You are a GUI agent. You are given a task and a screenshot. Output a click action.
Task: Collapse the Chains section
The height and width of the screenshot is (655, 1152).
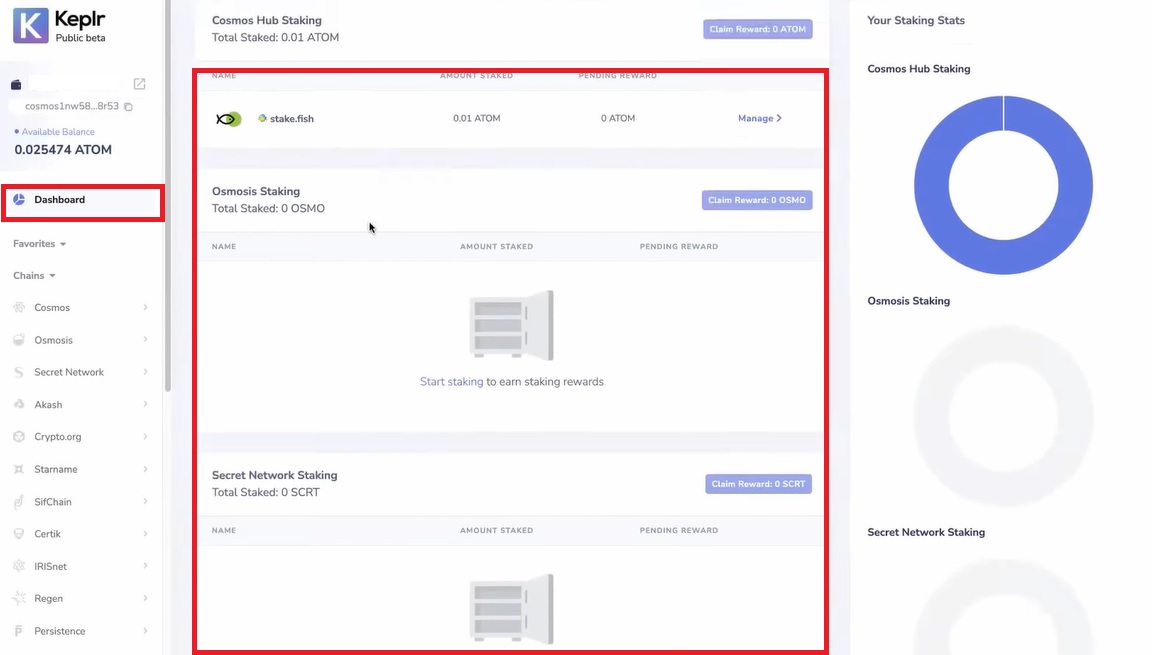click(x=35, y=275)
